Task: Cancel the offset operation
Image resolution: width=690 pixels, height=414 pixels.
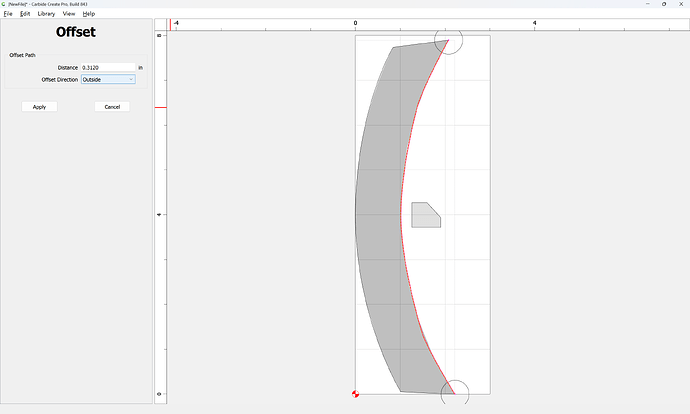Action: tap(112, 107)
